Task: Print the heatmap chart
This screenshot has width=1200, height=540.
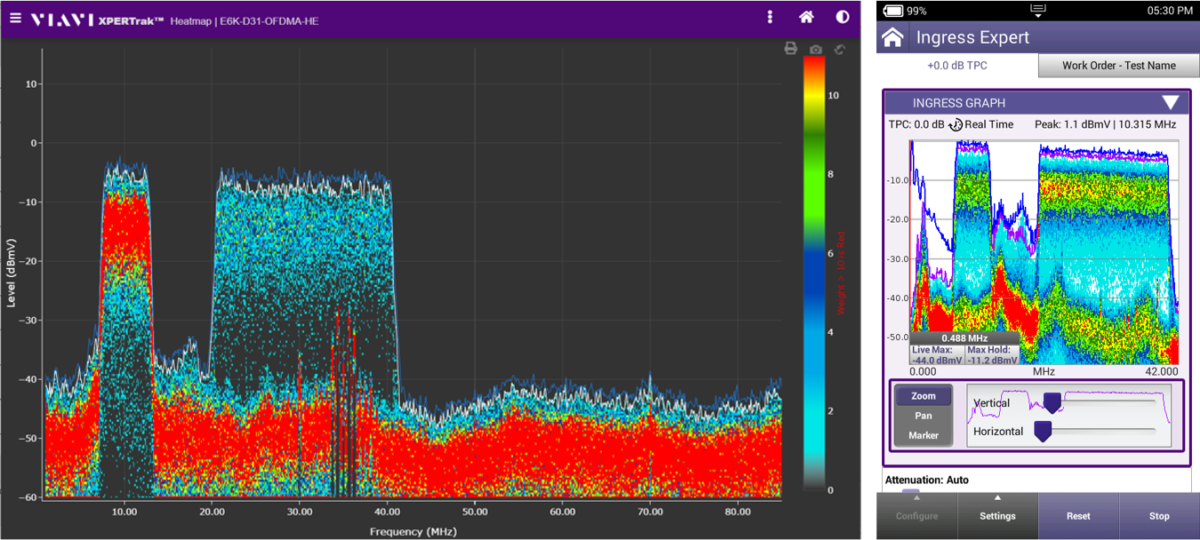Action: pyautogui.click(x=790, y=49)
